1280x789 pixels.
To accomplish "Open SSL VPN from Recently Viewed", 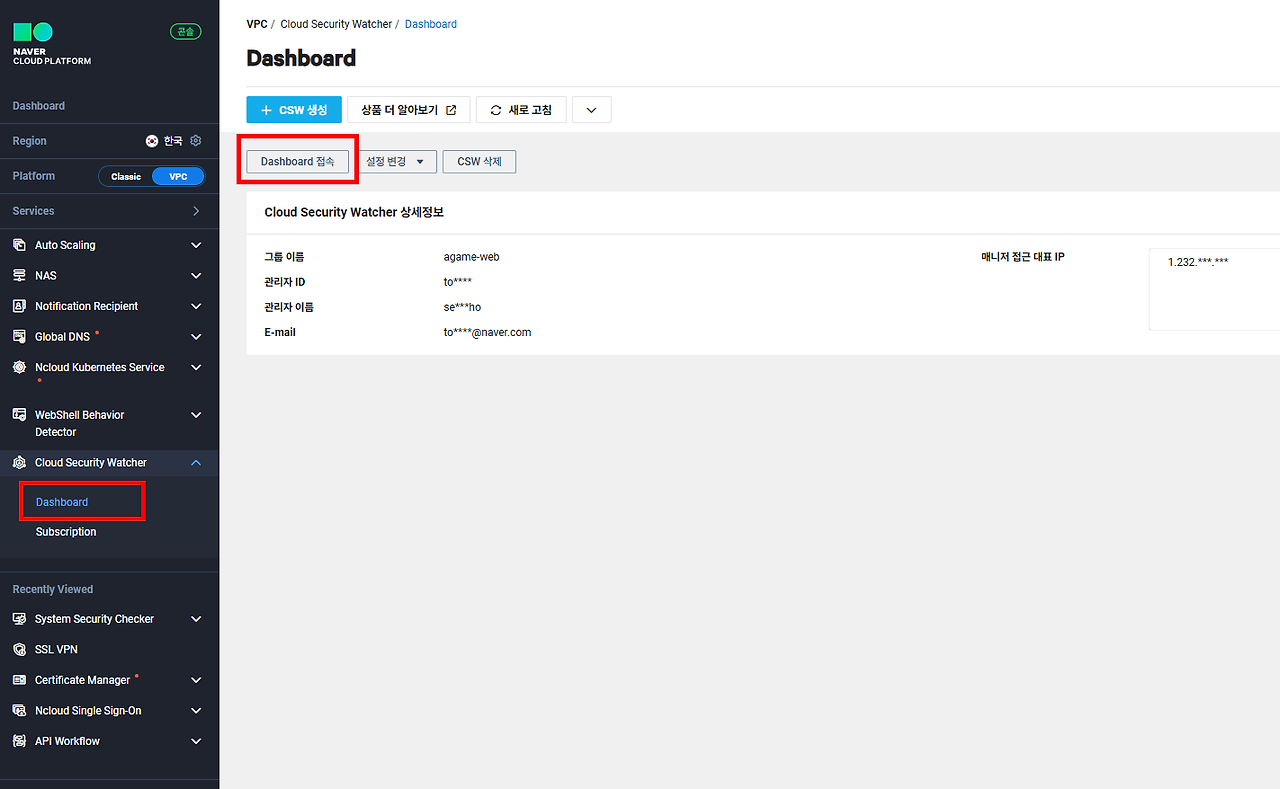I will point(56,649).
